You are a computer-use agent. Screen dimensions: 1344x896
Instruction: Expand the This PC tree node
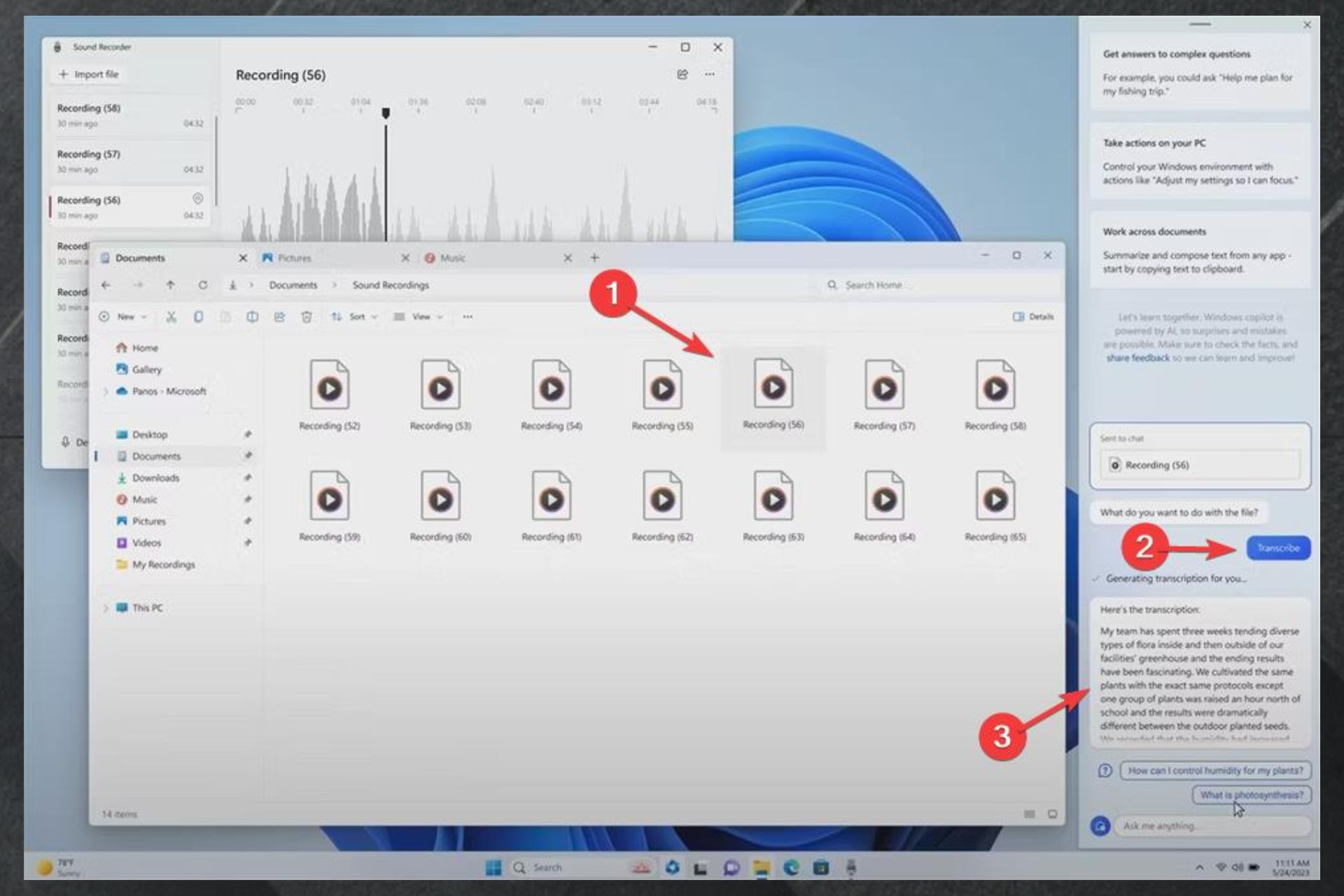[x=106, y=608]
